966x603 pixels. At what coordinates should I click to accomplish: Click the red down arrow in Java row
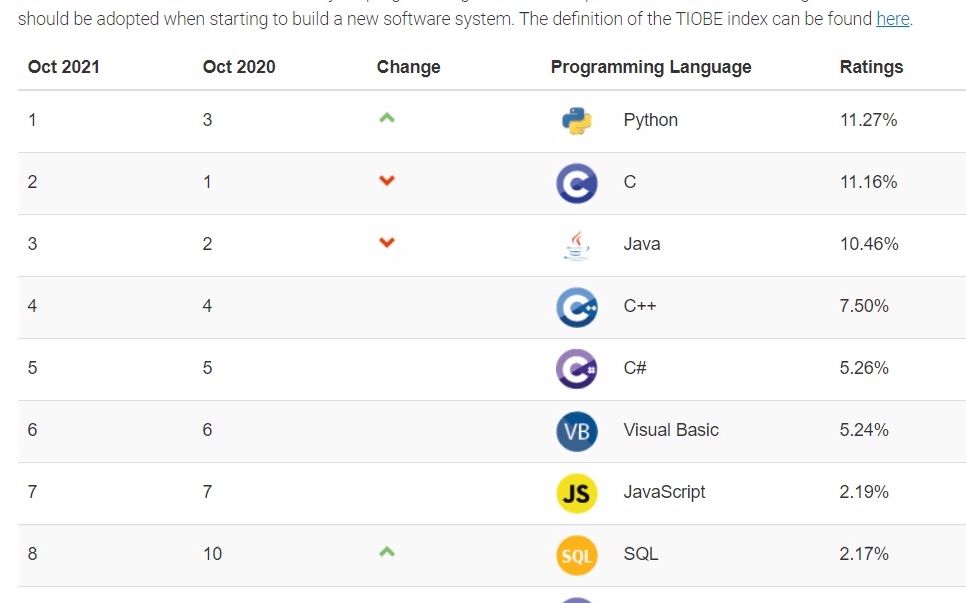click(x=387, y=243)
